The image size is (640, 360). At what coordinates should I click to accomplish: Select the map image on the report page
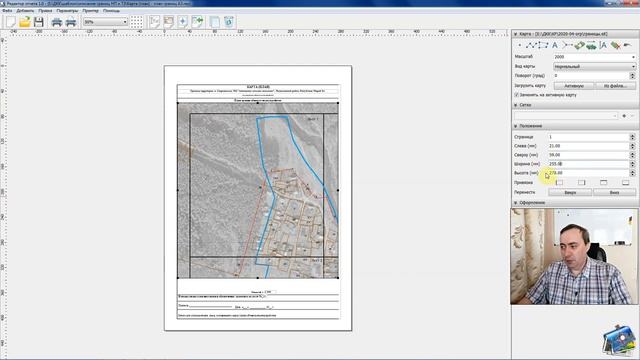[258, 190]
